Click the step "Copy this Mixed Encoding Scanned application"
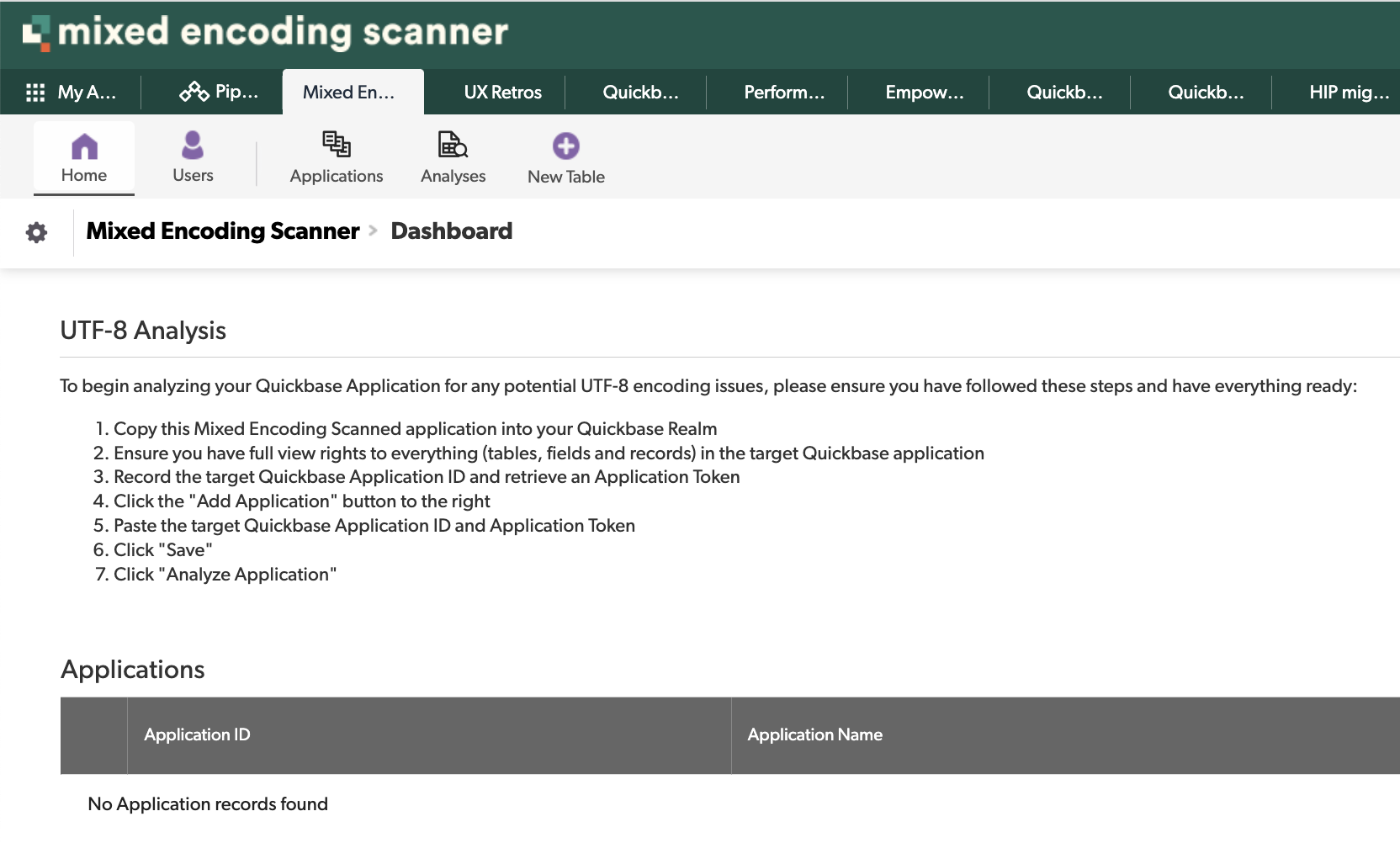This screenshot has height=843, width=1400. [x=415, y=429]
